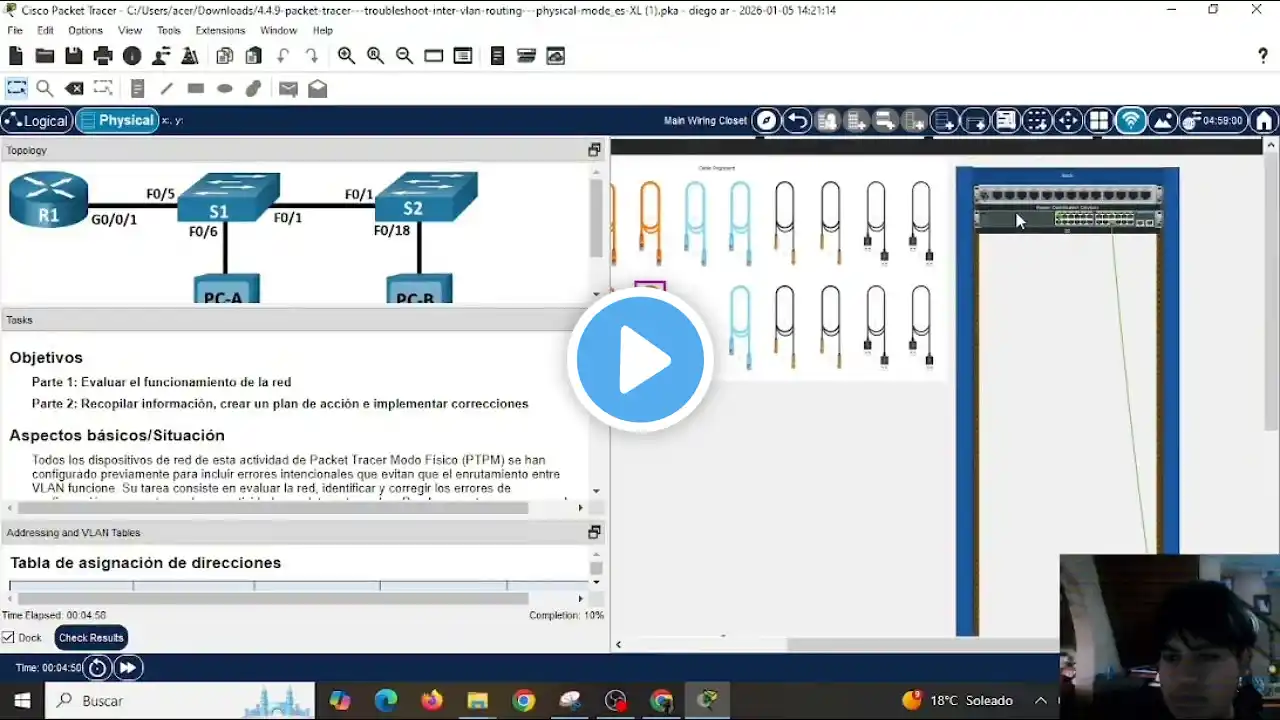Open the Physical navigation compass
The image size is (1280, 720).
[x=766, y=121]
